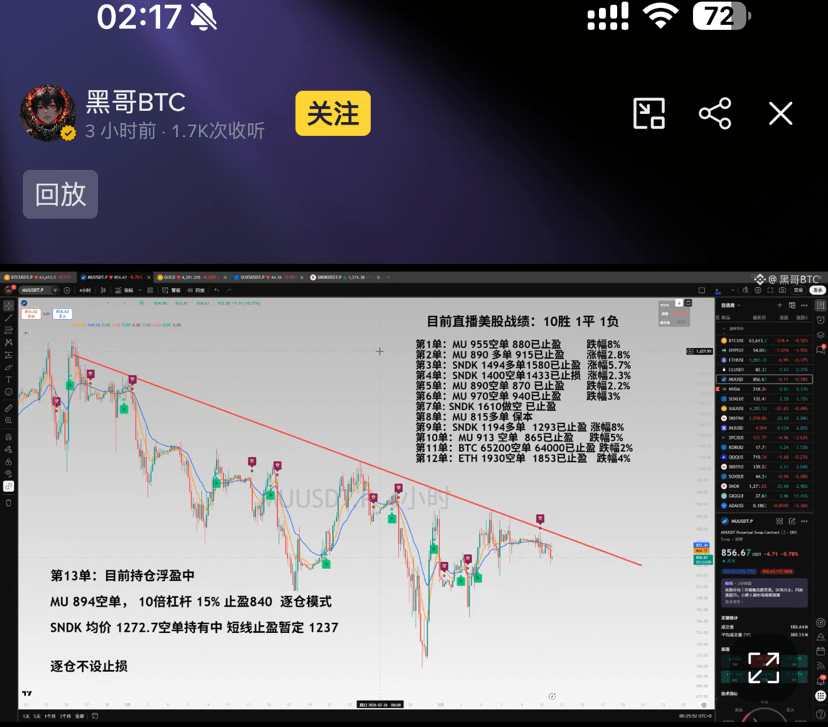Tap the 回放 replay label
Image resolution: width=828 pixels, height=727 pixels.
tap(60, 194)
